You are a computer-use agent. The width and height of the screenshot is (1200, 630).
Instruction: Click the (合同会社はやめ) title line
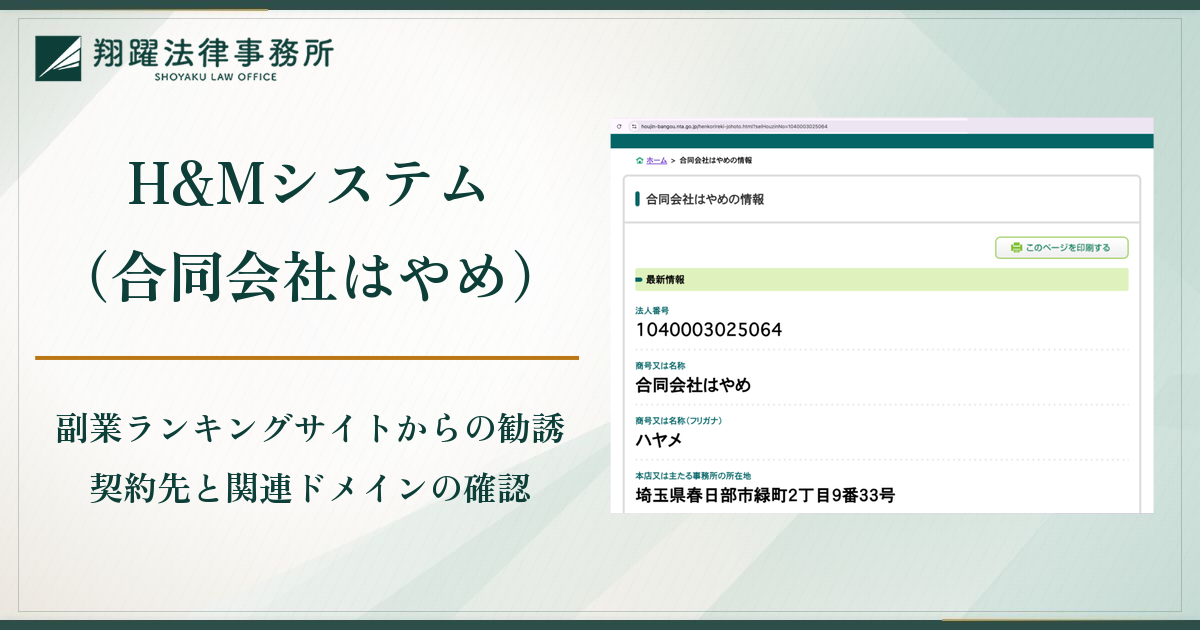[x=308, y=277]
